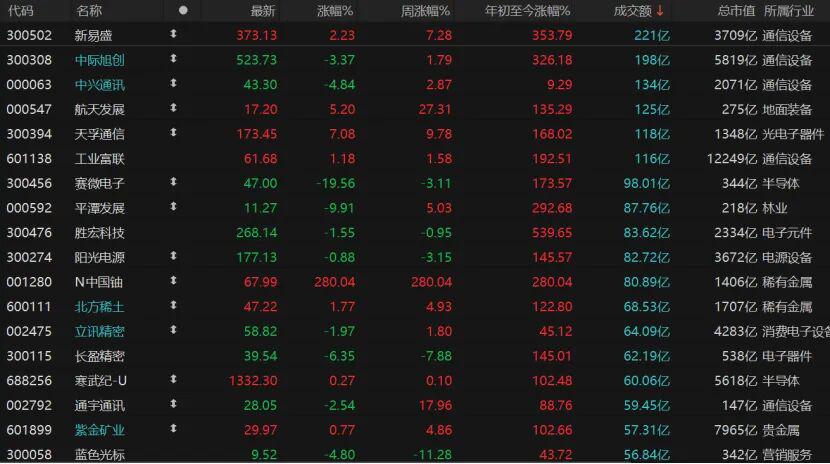Click the 所属行业 column header
This screenshot has height=464, width=830.
pos(796,10)
